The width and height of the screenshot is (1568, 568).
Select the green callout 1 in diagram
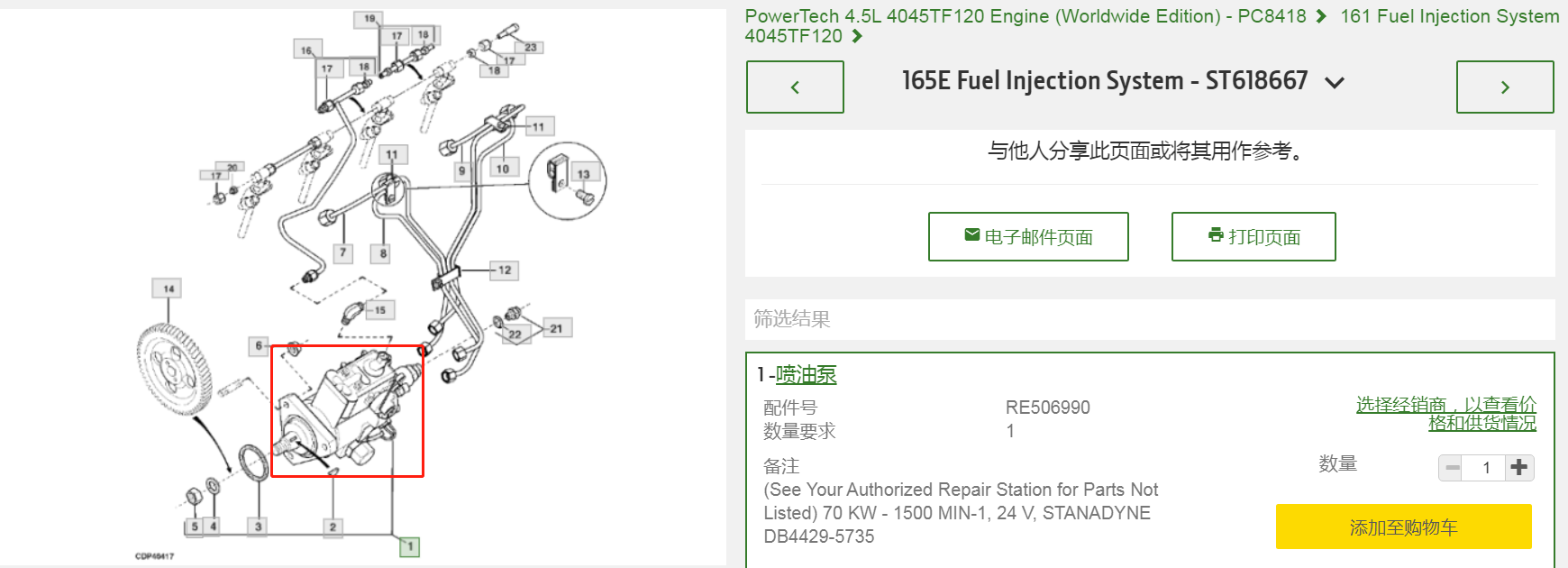tap(410, 545)
